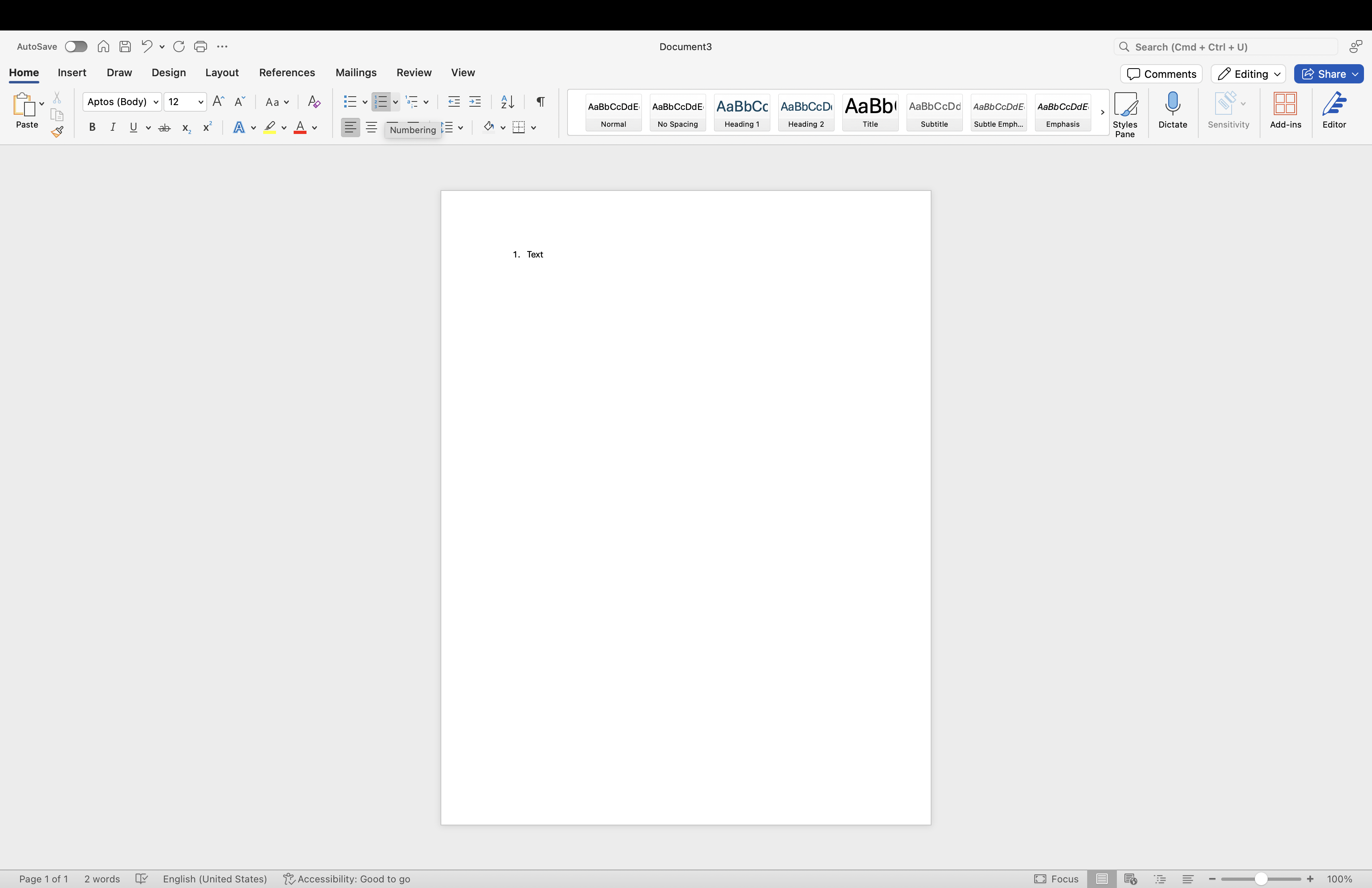1372x888 pixels.
Task: Increase indent of the paragraph
Action: coord(475,102)
